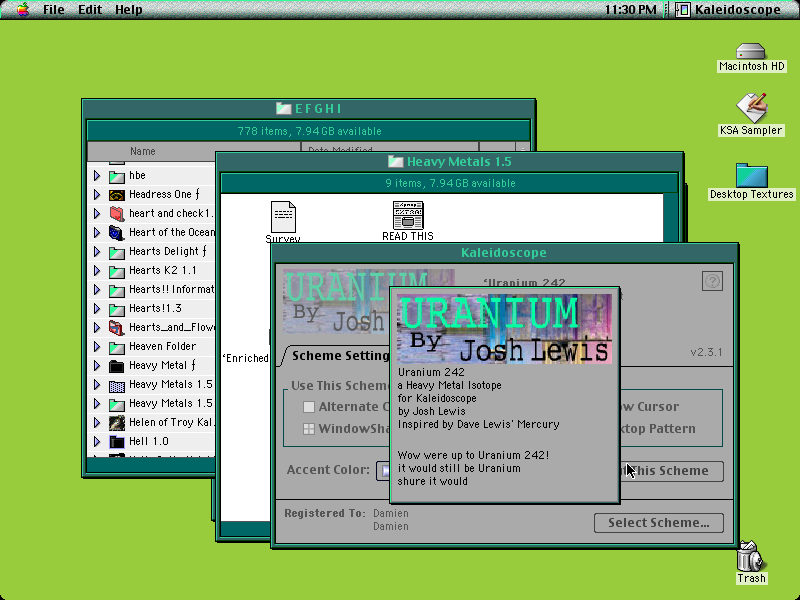Select the heart and check1 file icon
The image size is (800, 600).
tap(117, 214)
